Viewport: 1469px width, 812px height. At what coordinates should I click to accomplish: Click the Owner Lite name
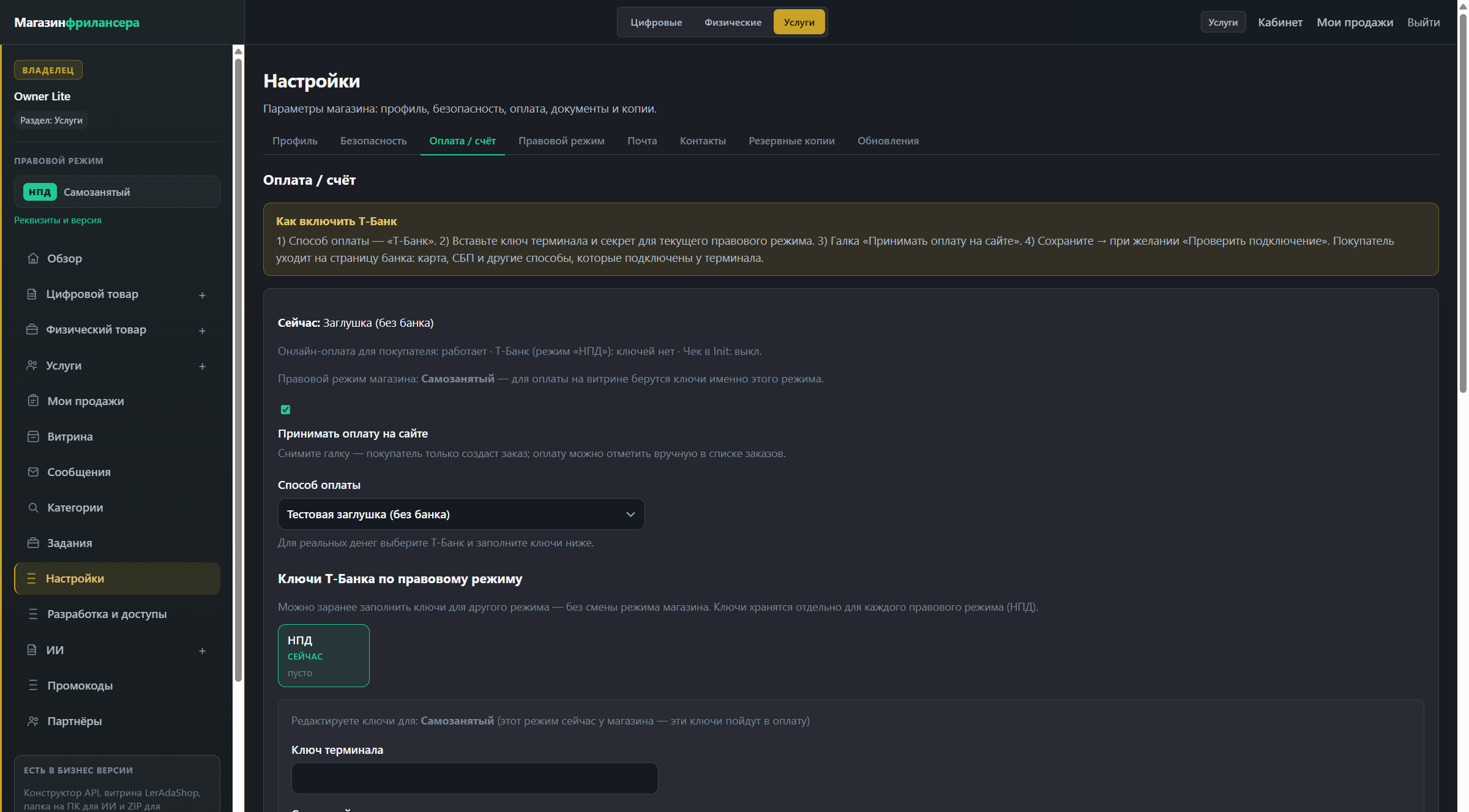42,96
